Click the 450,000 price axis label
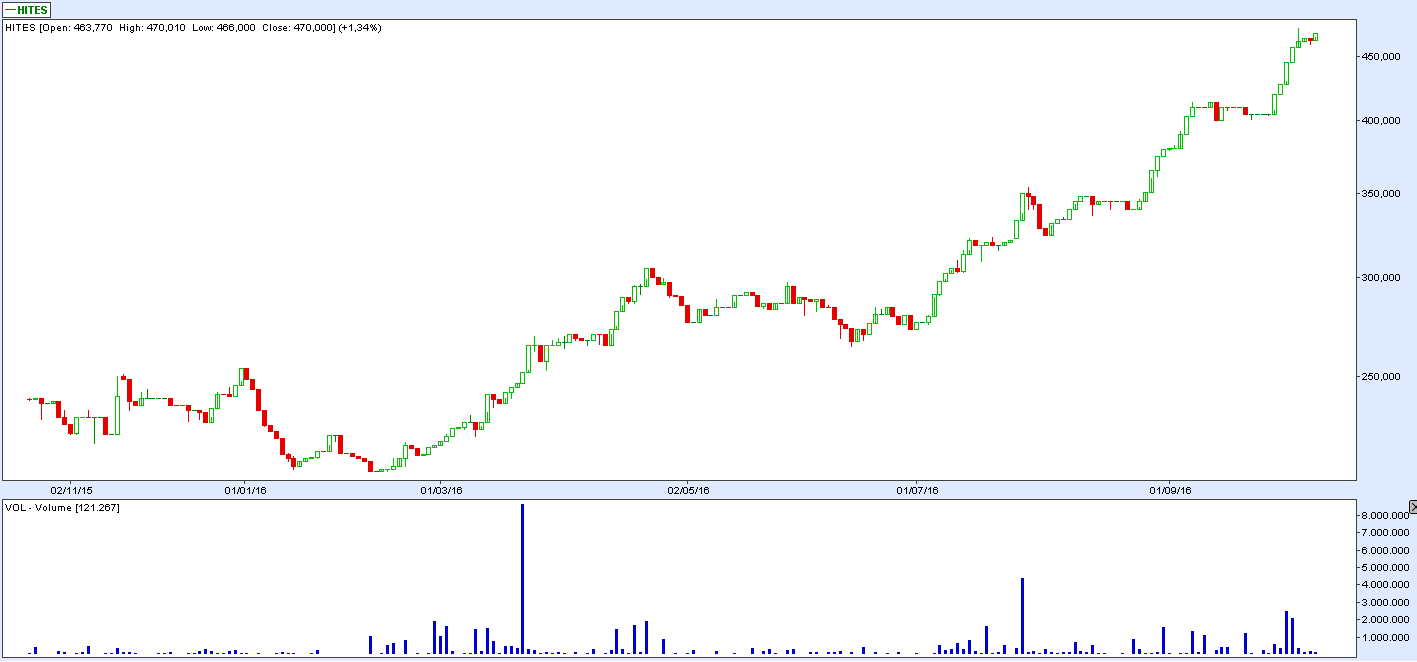This screenshot has width=1417, height=662. (1381, 57)
